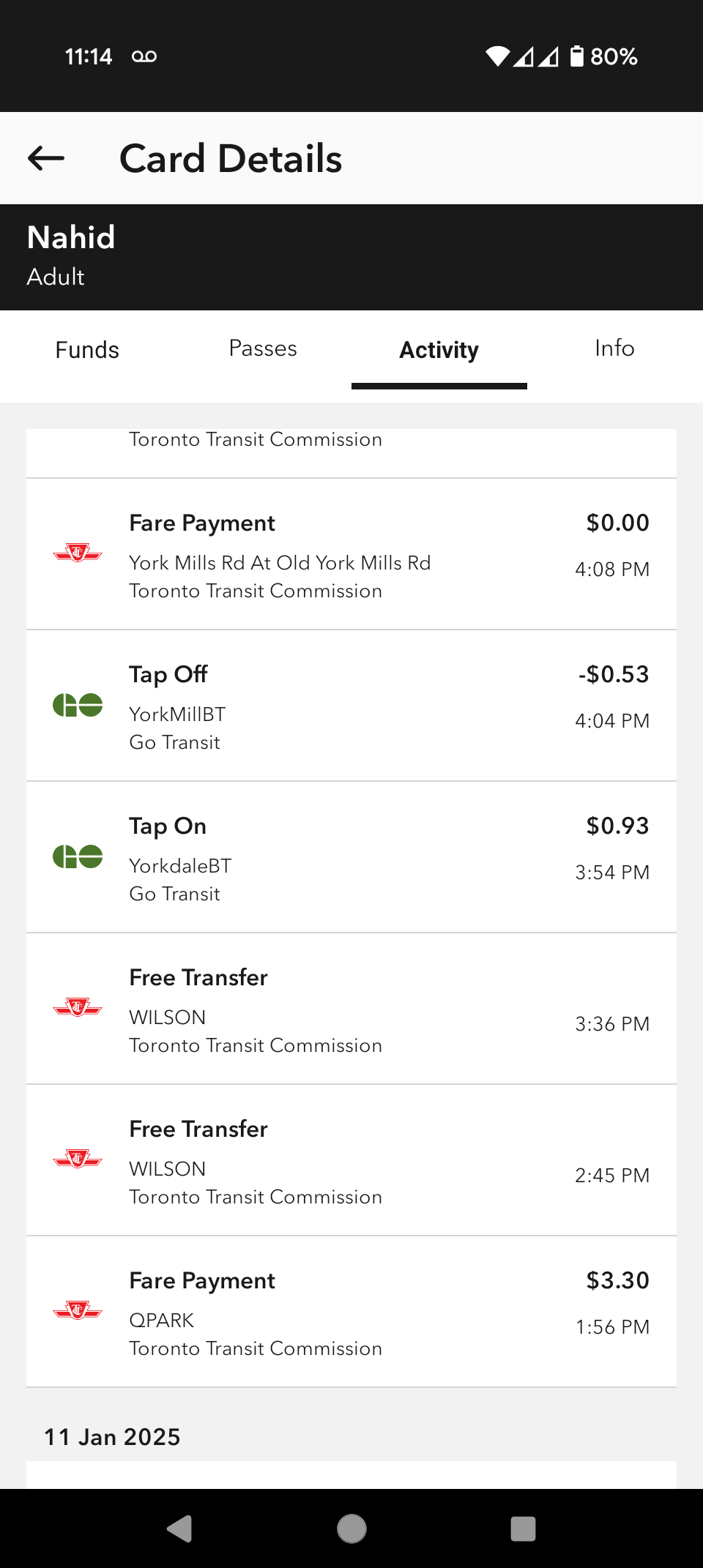Viewport: 703px width, 1568px height.
Task: Open the $3.30 QPARK Fare Payment entry
Action: coord(351,1312)
